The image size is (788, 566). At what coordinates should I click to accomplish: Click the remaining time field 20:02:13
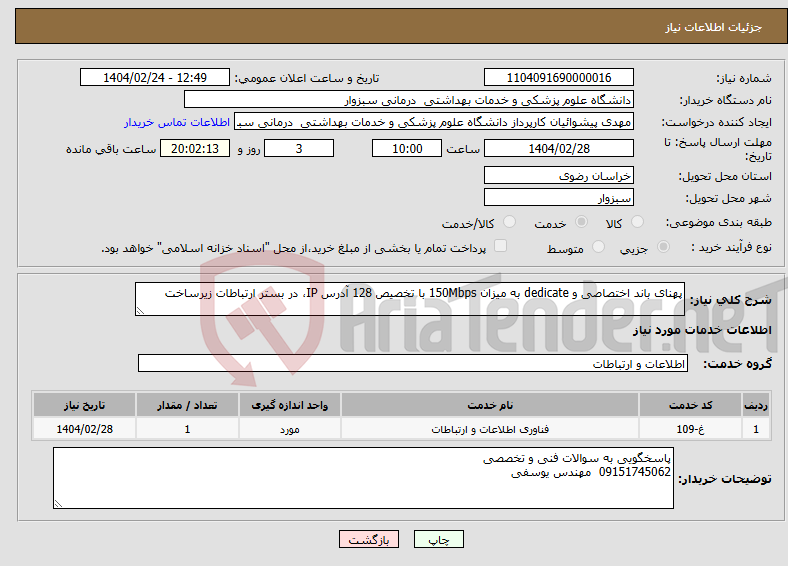click(x=195, y=148)
